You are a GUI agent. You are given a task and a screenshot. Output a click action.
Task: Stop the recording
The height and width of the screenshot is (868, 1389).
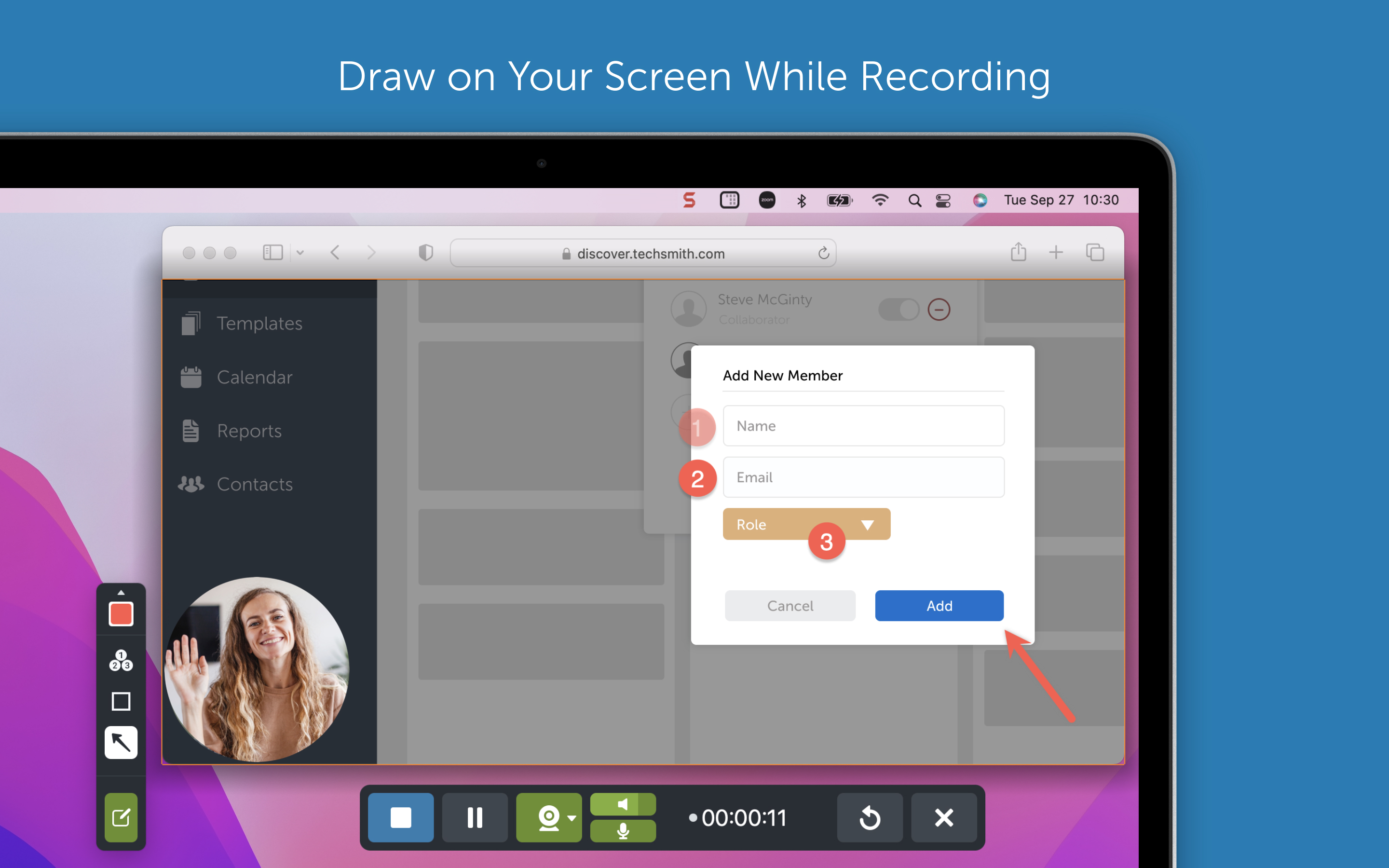401,817
